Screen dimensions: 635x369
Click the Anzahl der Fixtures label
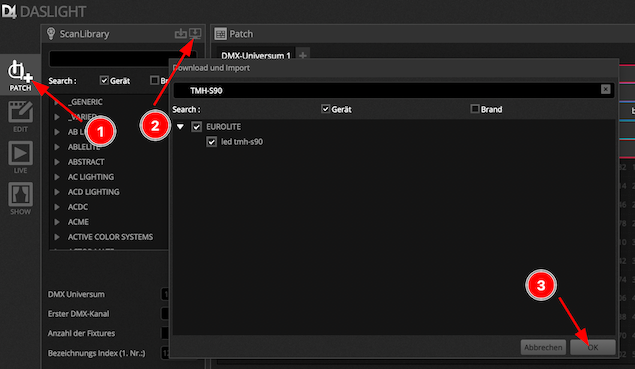coord(81,333)
